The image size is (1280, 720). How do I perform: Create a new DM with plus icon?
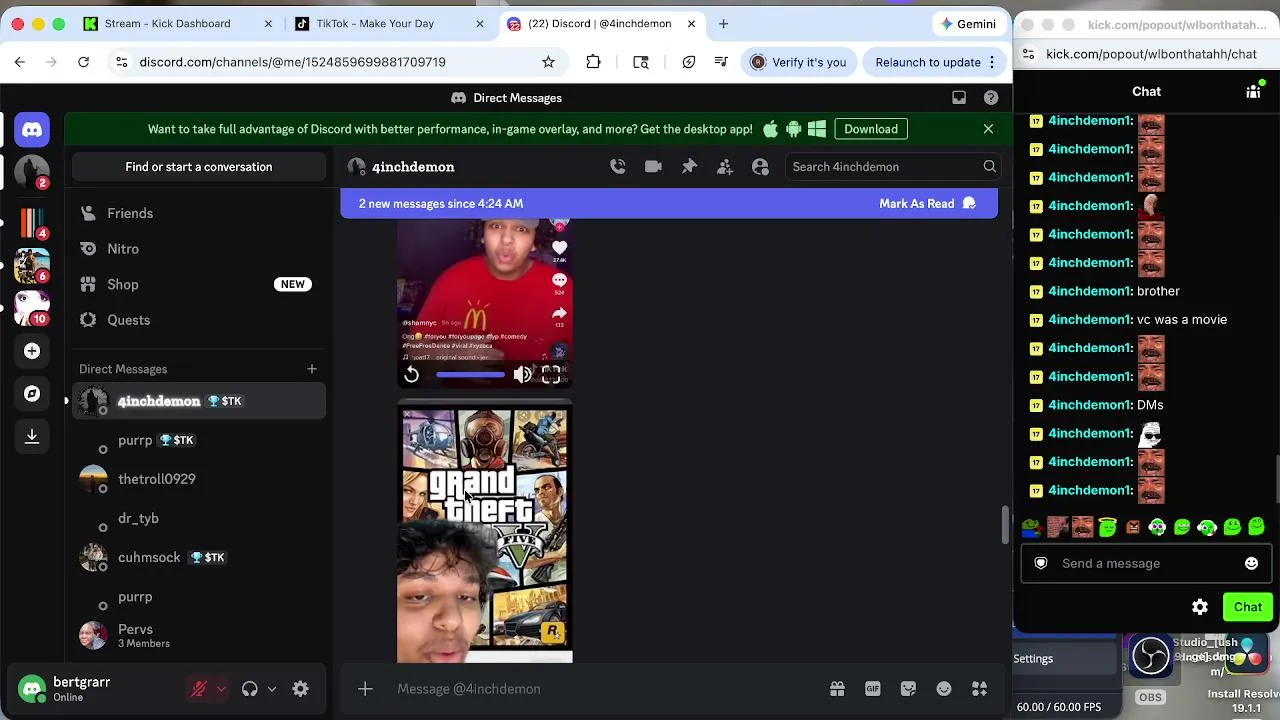click(x=312, y=369)
